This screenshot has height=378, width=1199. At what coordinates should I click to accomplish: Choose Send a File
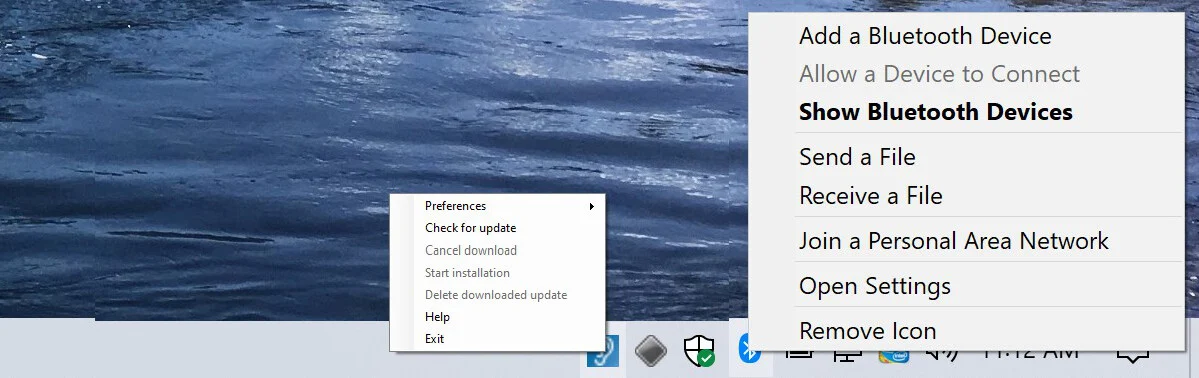[857, 157]
